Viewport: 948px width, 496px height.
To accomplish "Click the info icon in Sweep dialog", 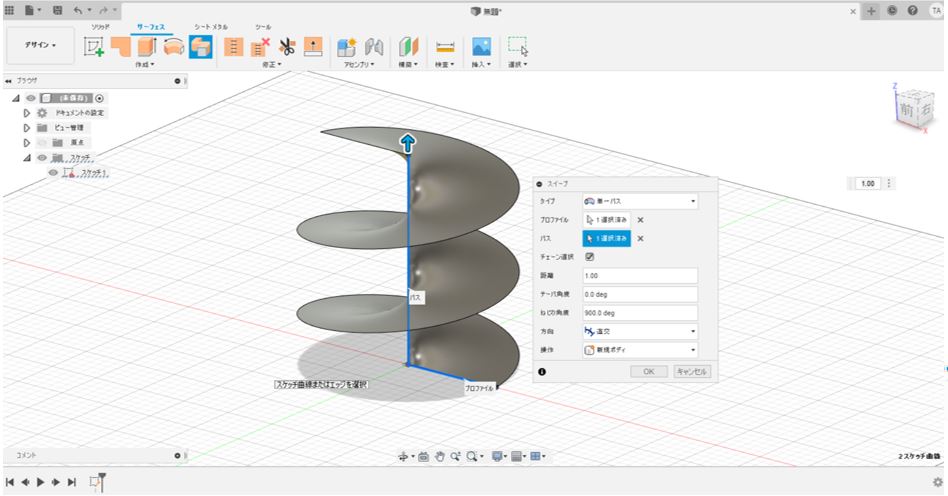I will point(542,371).
